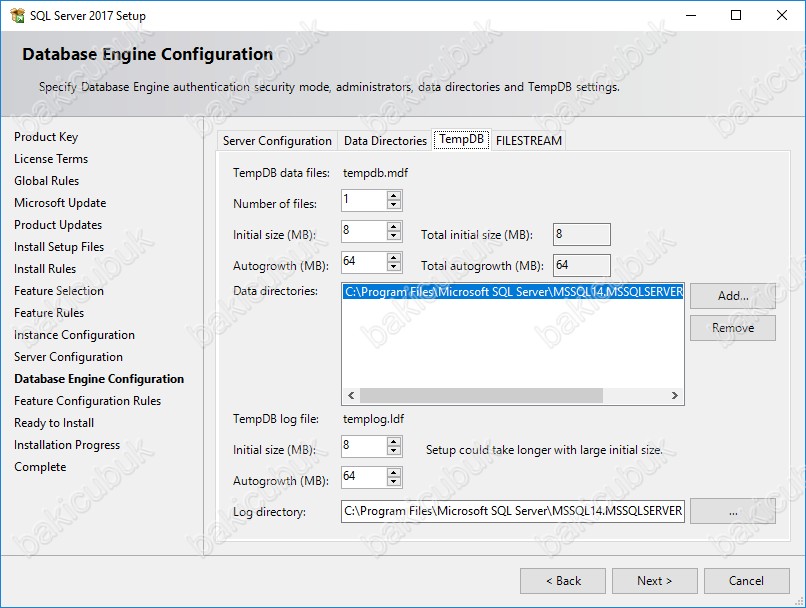The width and height of the screenshot is (806, 608).
Task: Click the log file Autogrowth field
Action: pos(364,477)
